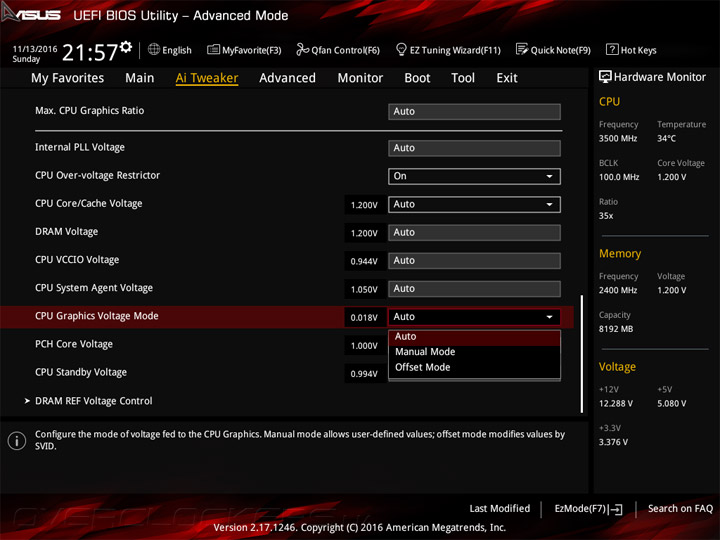Viewport: 720px width, 540px height.
Task: Click the Hardware Monitor screen icon
Action: pos(605,77)
